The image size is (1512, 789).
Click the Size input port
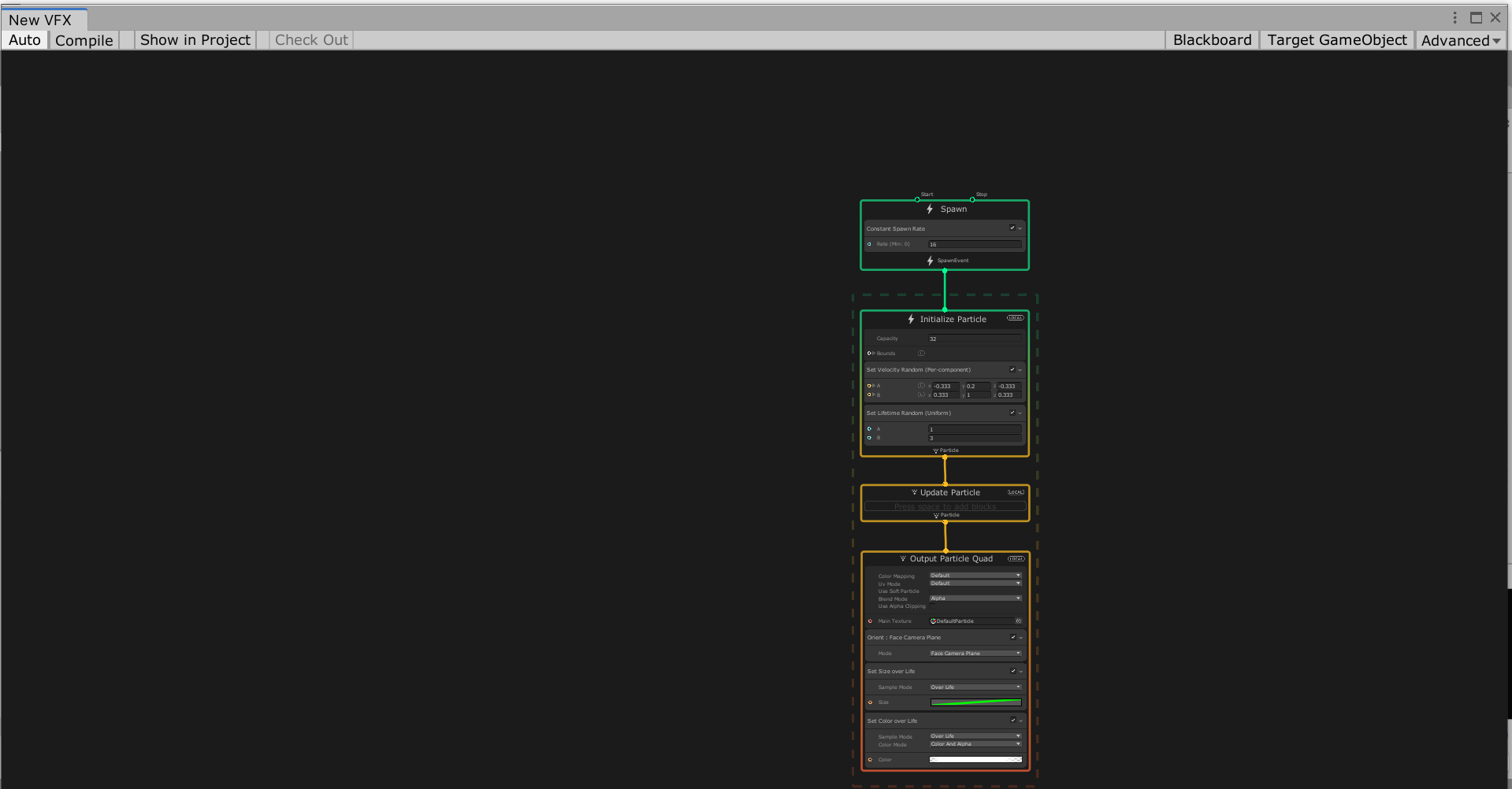pyautogui.click(x=871, y=702)
